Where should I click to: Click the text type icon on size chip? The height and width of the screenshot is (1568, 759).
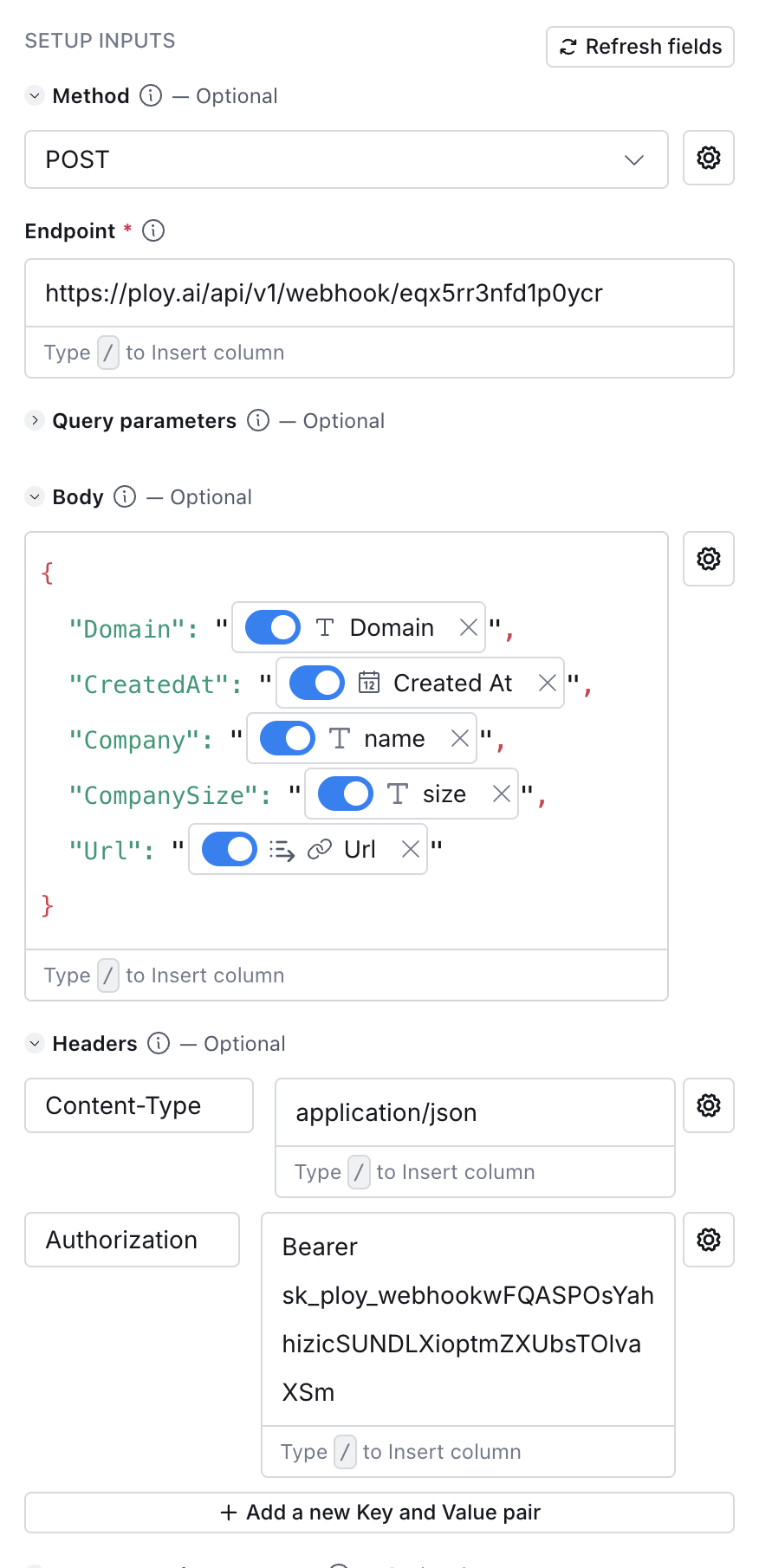coord(398,794)
